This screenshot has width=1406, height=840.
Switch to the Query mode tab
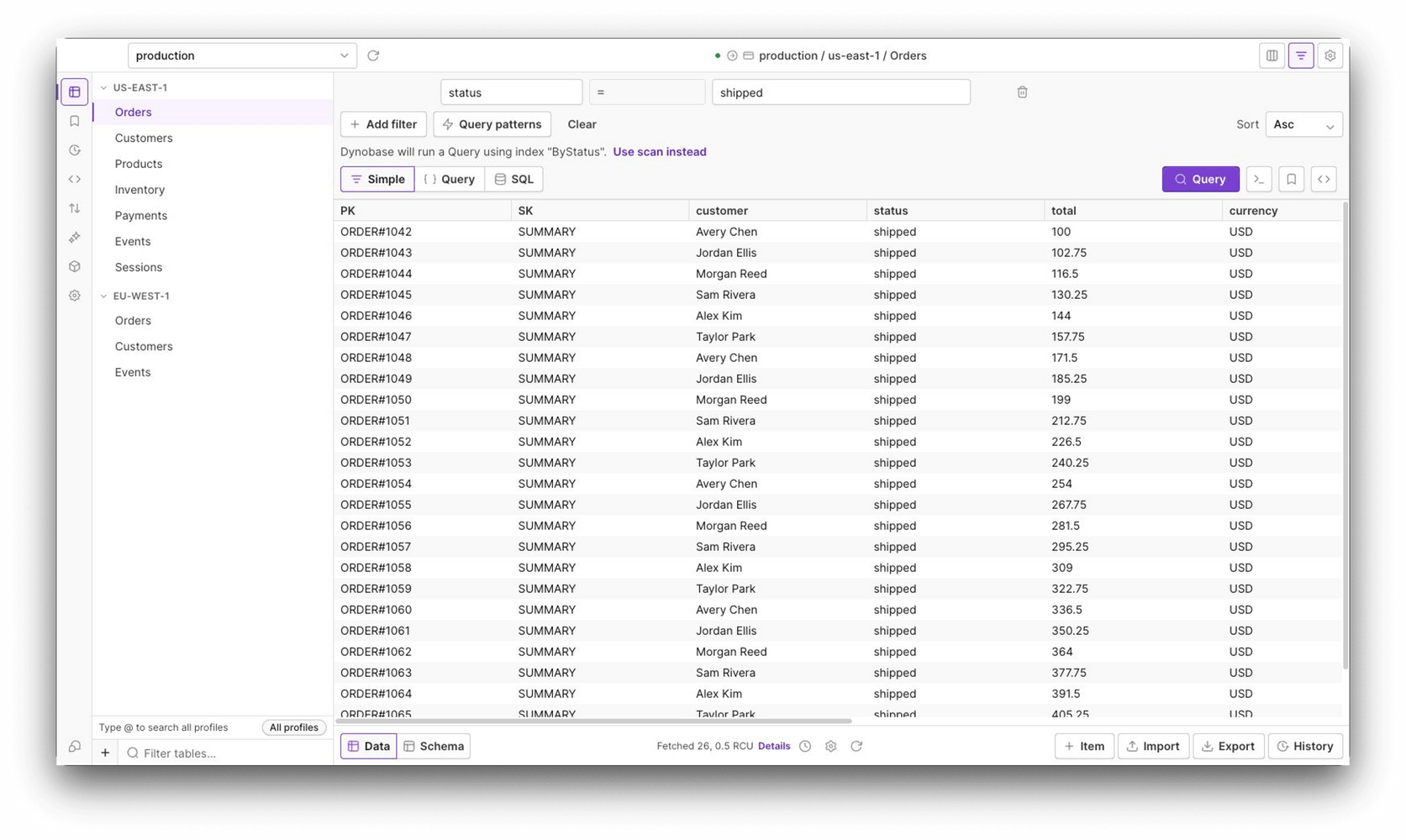click(450, 179)
